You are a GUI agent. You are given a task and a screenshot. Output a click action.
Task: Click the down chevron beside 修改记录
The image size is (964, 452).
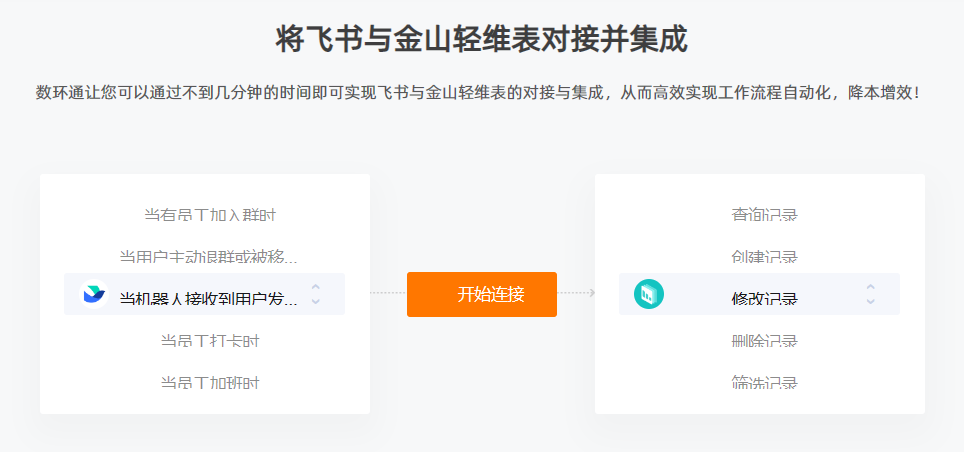click(871, 301)
